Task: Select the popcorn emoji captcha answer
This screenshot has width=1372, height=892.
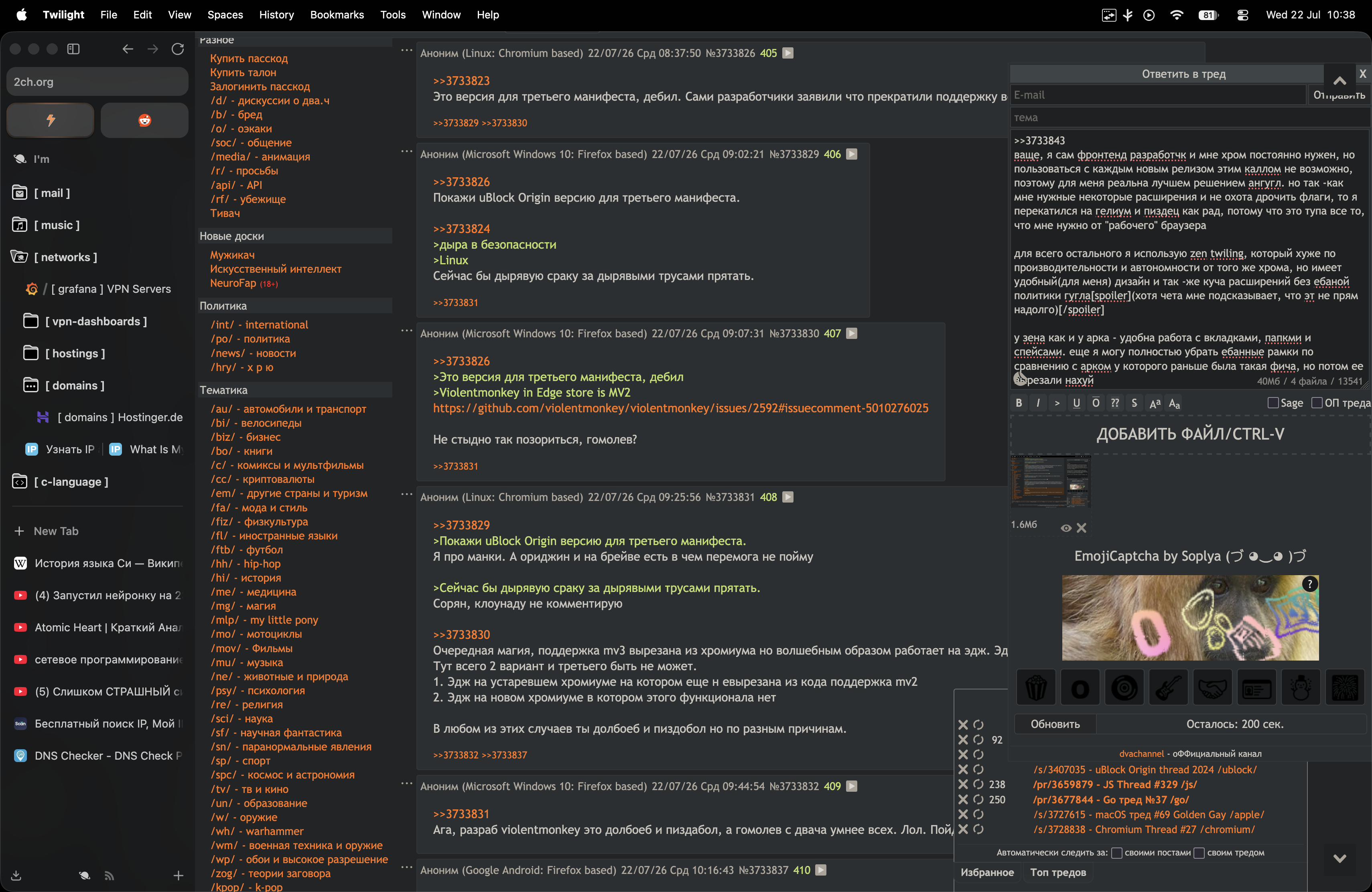Action: [1036, 687]
